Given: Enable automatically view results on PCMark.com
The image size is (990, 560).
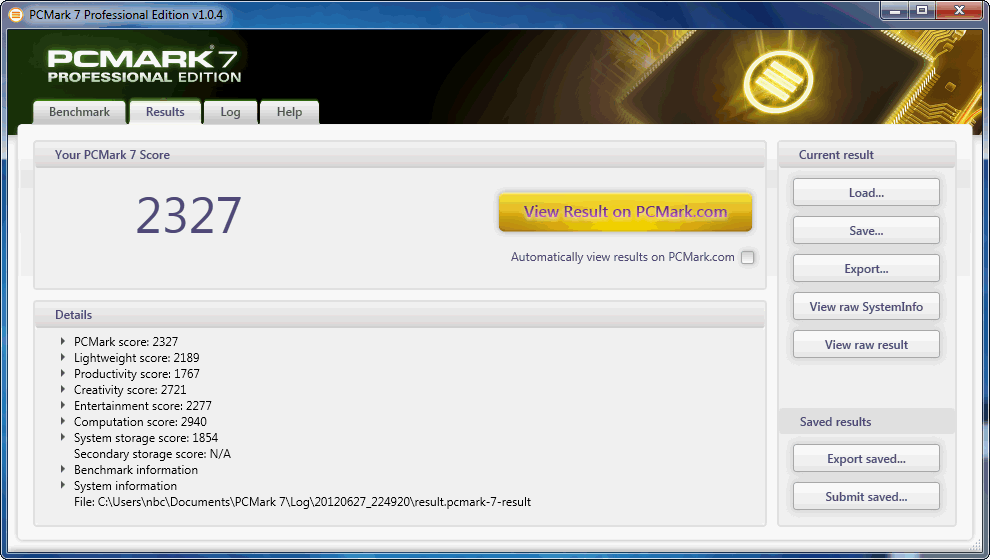Looking at the screenshot, I should [748, 257].
